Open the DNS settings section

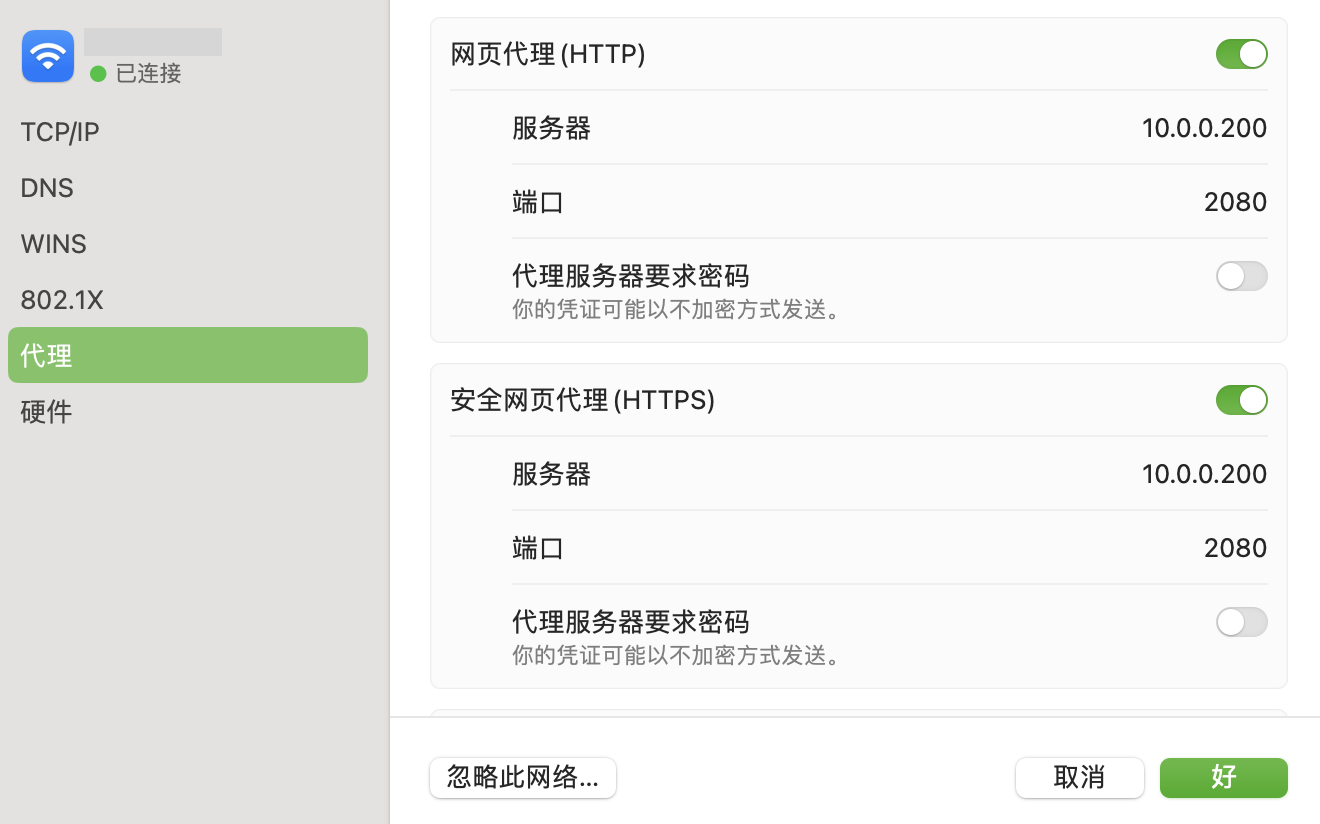(x=45, y=187)
